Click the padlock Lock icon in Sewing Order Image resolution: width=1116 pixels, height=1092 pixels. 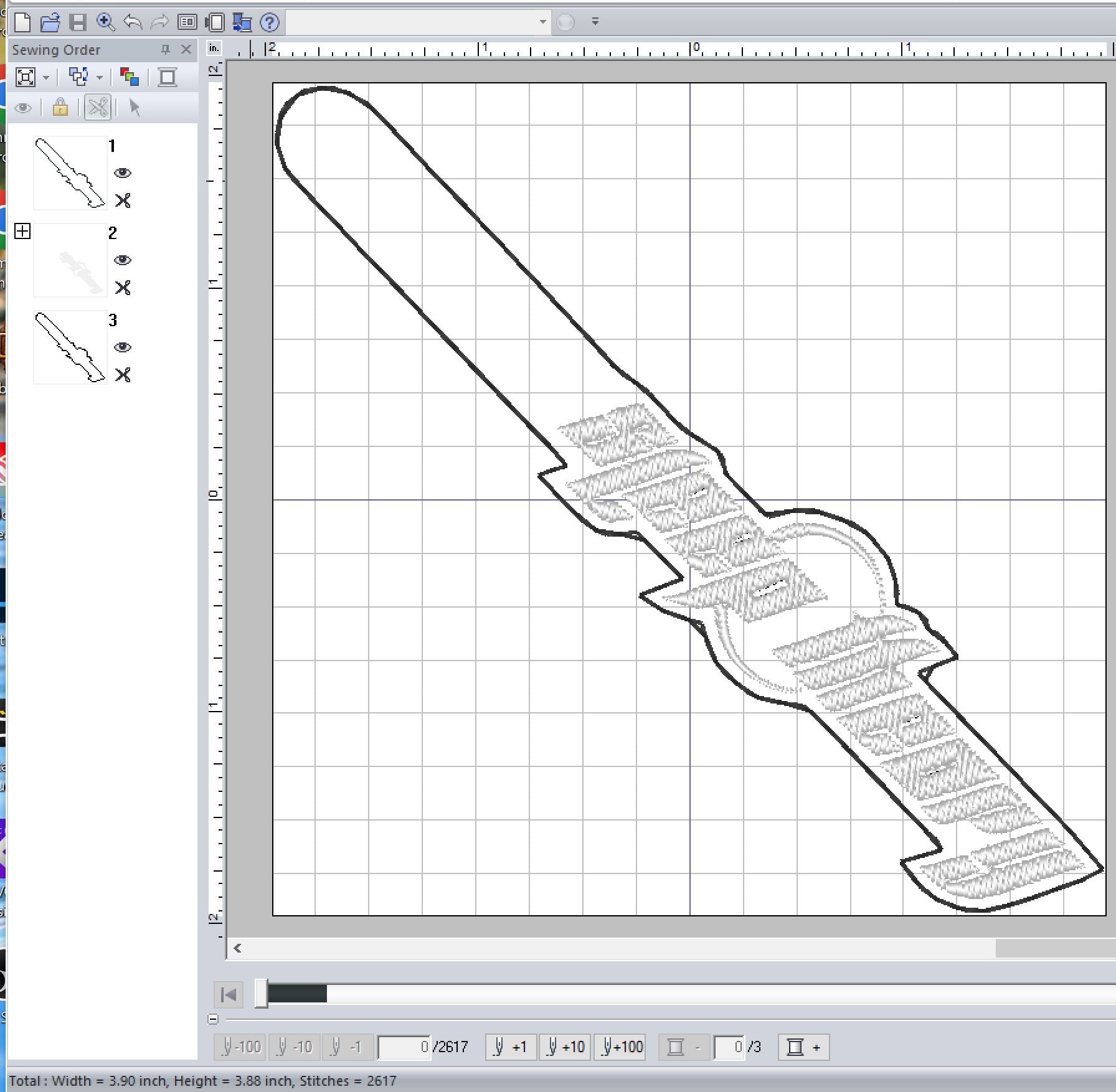click(x=60, y=108)
